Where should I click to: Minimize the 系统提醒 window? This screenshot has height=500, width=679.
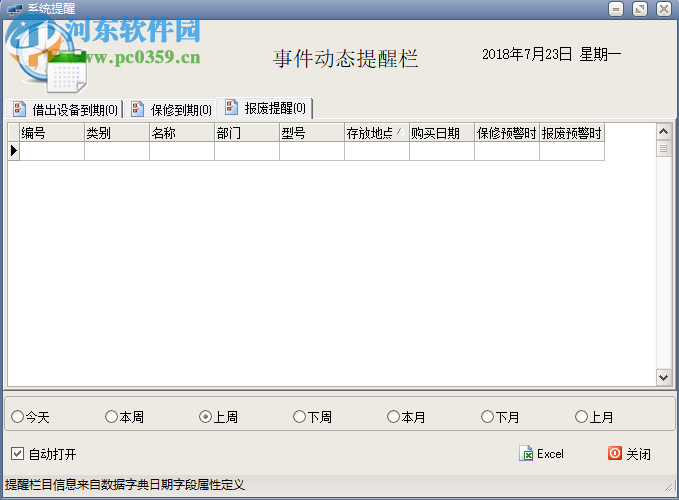pos(616,9)
